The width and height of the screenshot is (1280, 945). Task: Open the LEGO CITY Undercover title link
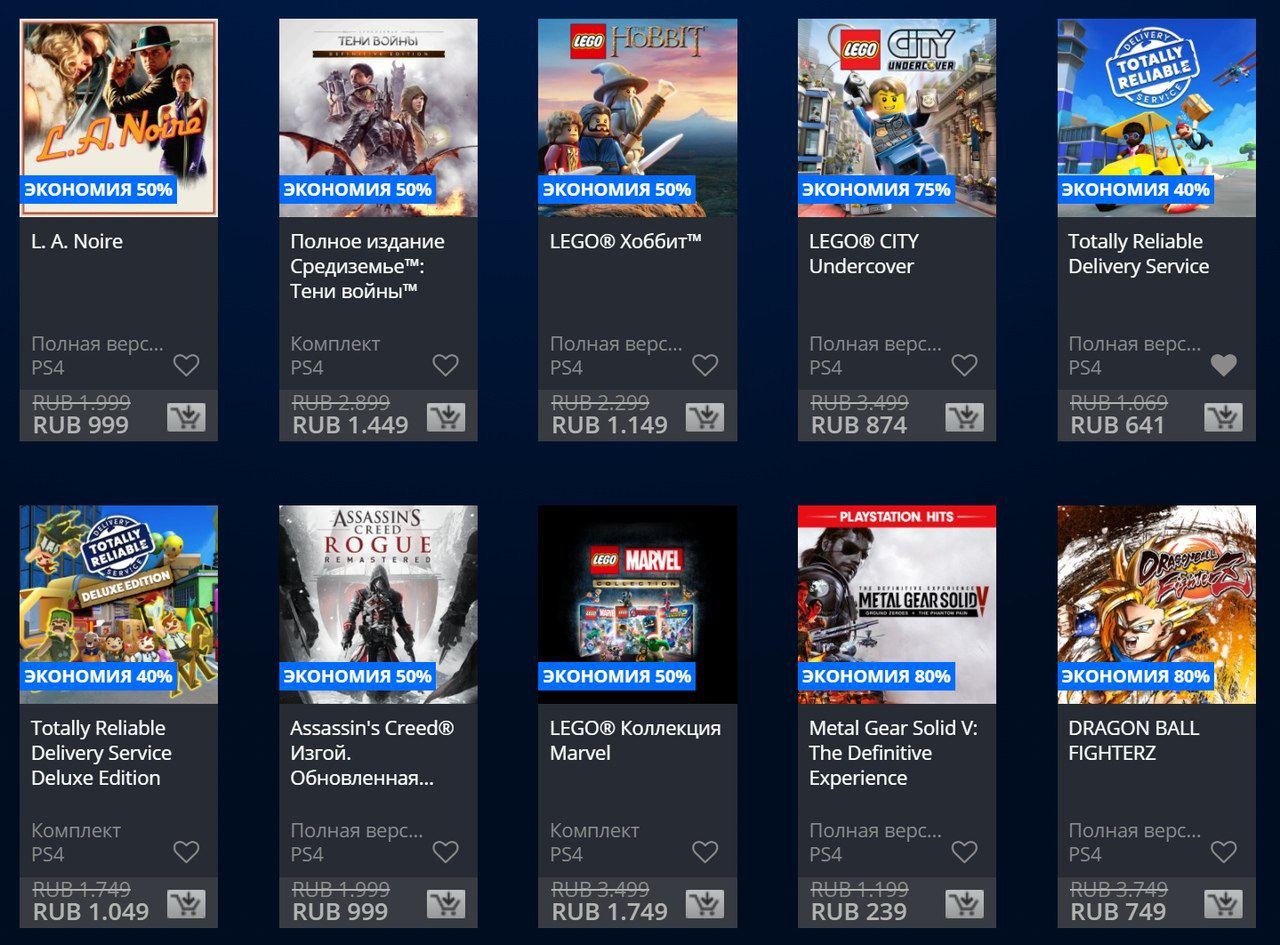(x=864, y=254)
